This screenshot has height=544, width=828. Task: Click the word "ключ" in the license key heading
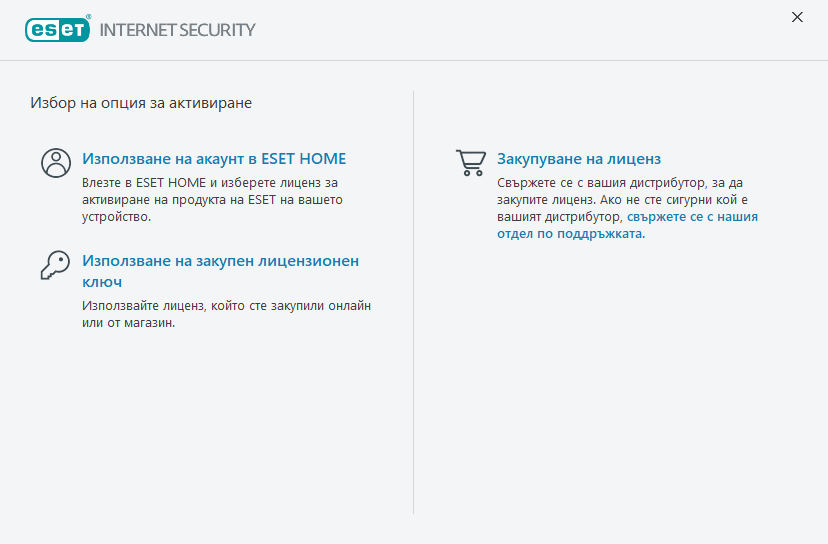(102, 282)
